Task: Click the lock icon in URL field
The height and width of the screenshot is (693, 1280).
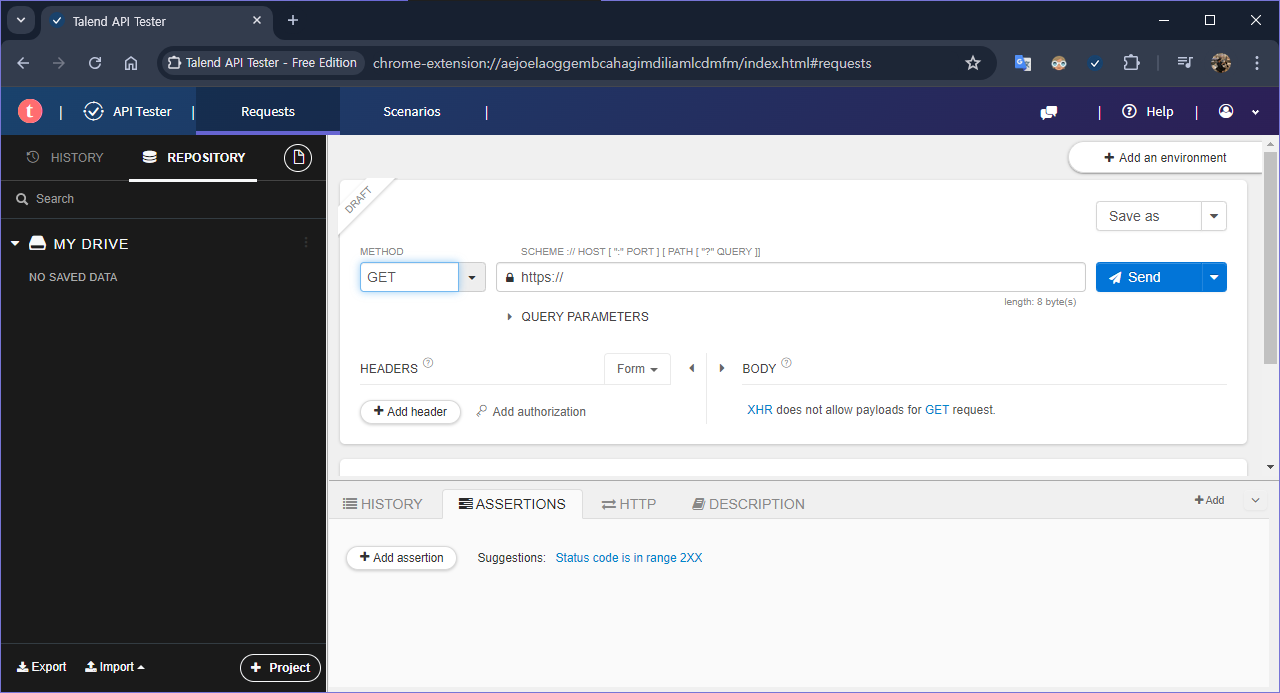Action: point(510,278)
